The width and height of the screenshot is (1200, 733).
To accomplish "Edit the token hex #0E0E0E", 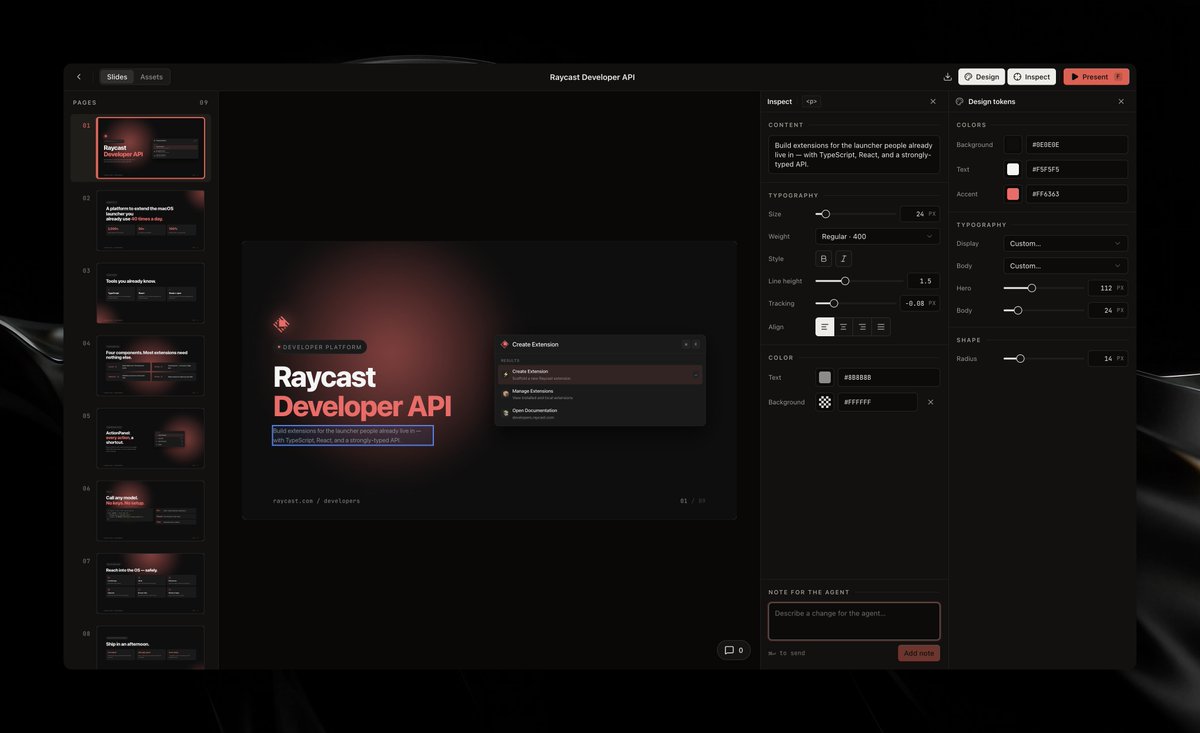I will pos(1077,145).
